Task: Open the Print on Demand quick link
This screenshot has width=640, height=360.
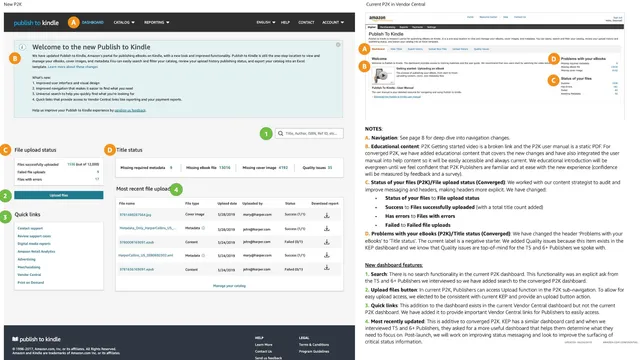Action: tap(31, 282)
